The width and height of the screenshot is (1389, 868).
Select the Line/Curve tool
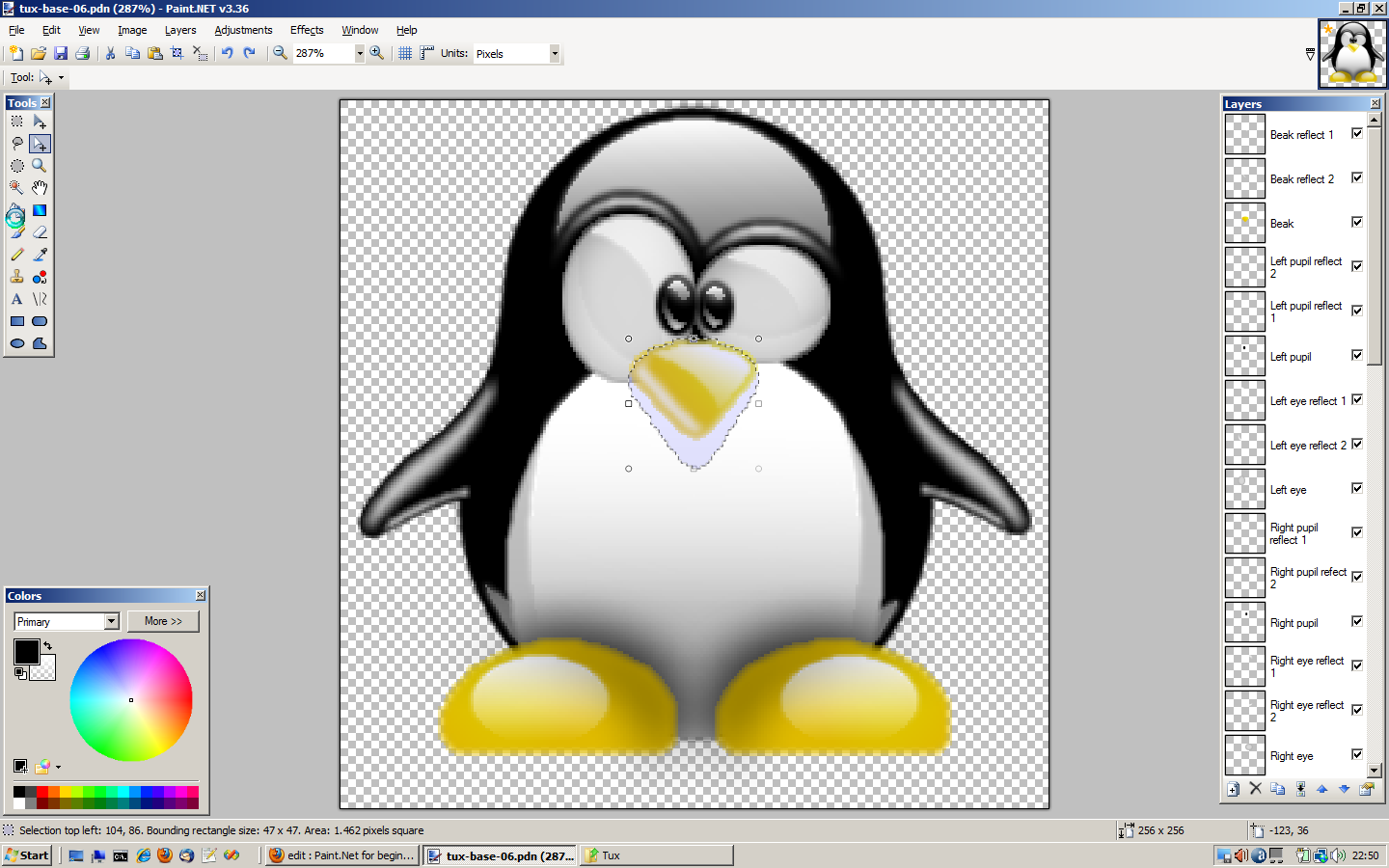[40, 299]
